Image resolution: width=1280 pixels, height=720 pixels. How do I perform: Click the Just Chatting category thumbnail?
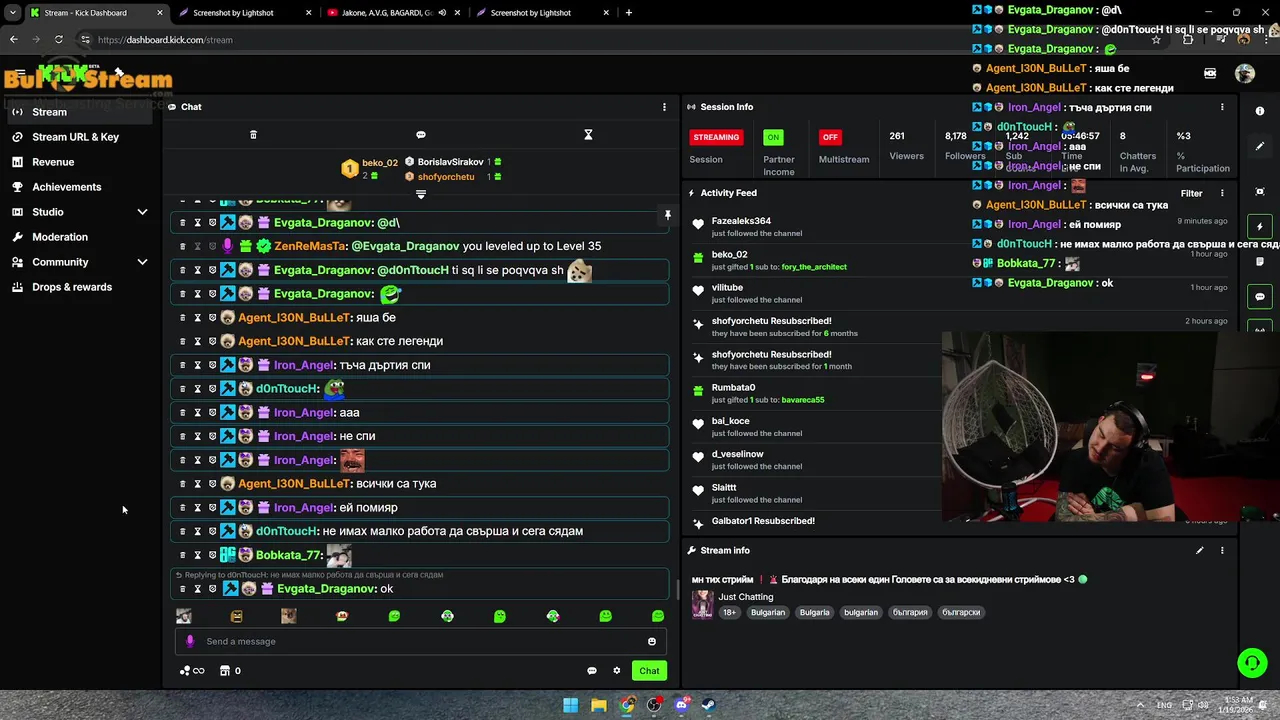pos(702,604)
